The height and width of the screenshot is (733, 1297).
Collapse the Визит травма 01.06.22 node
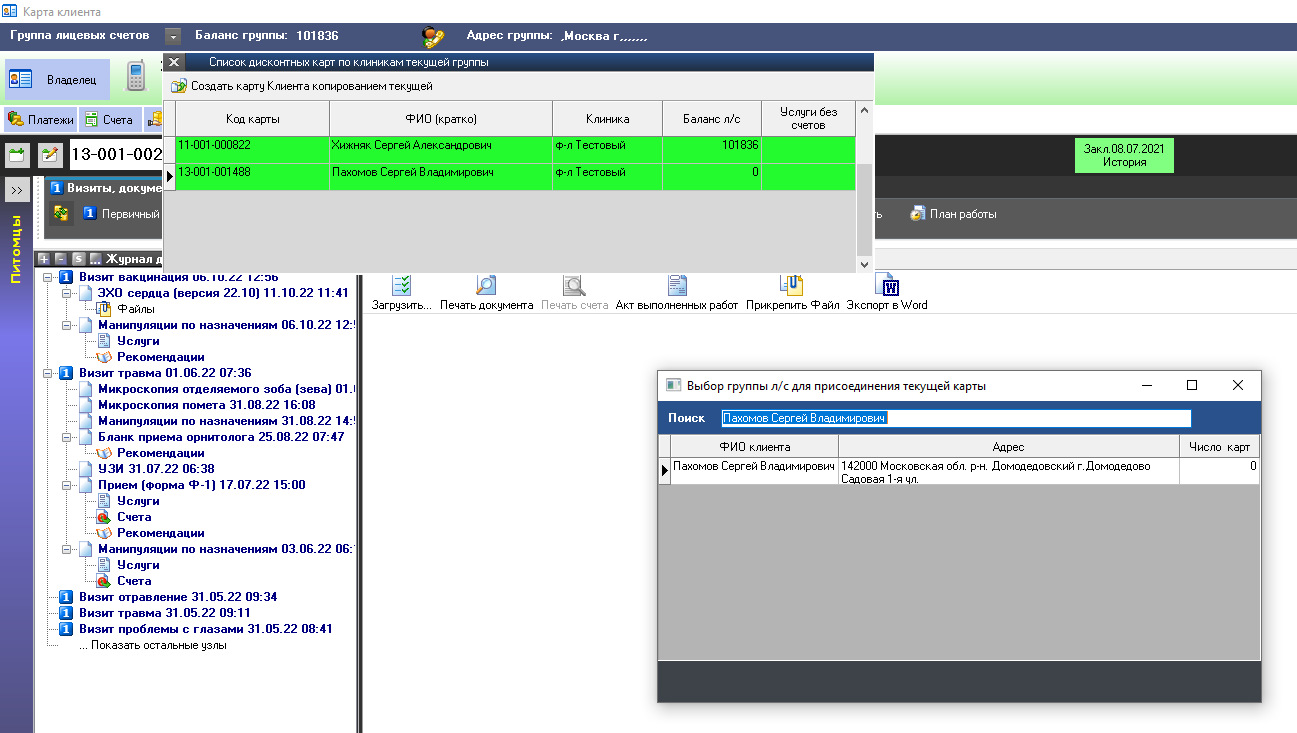click(x=48, y=373)
